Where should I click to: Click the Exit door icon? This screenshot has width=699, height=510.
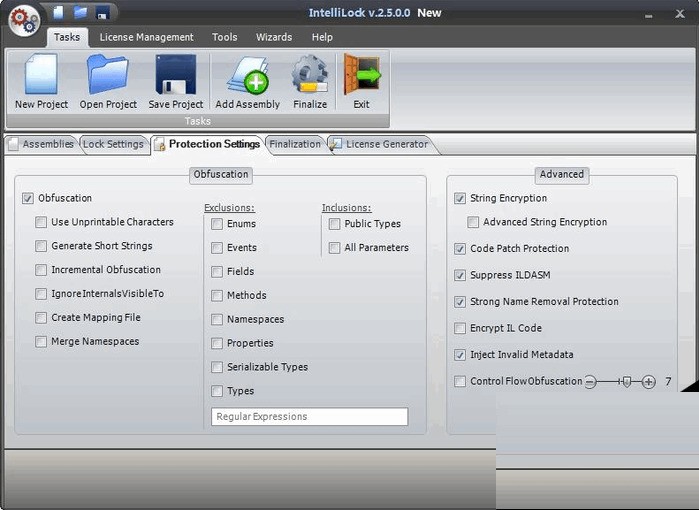362,75
